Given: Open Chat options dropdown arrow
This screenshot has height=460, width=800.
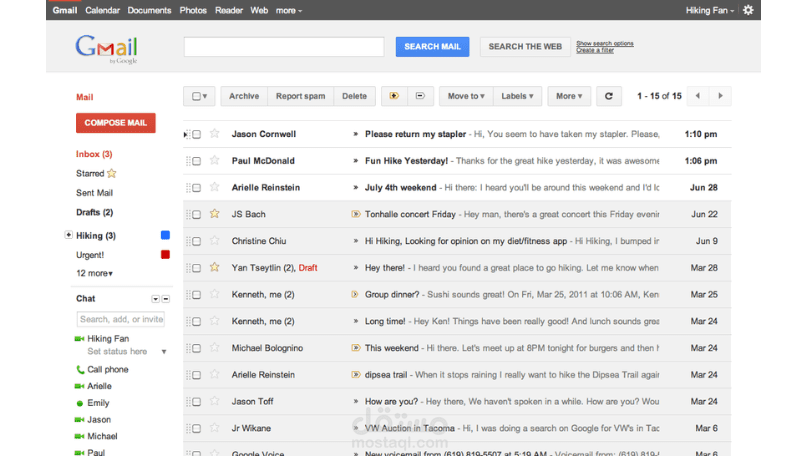Looking at the screenshot, I should (x=155, y=299).
